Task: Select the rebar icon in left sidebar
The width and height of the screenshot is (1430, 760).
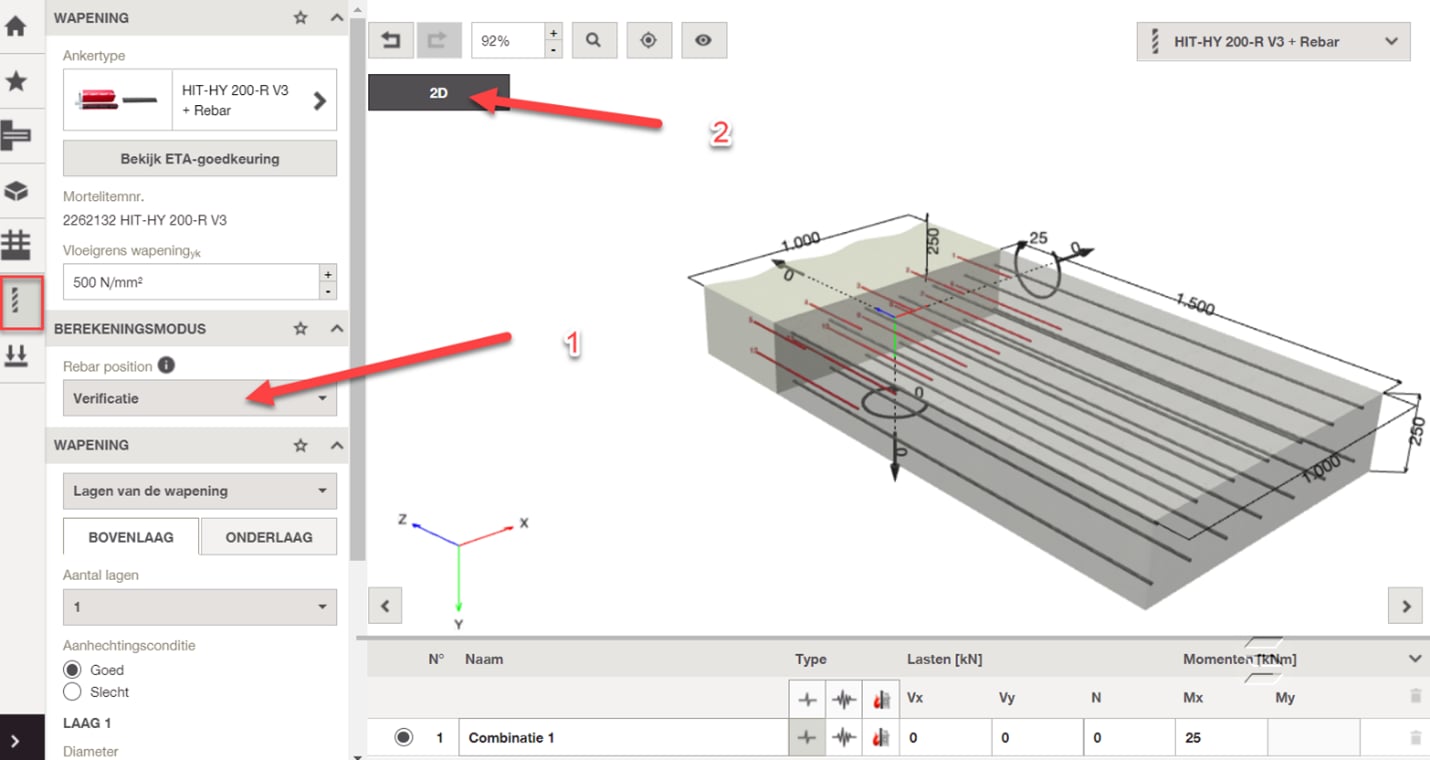Action: [x=16, y=301]
